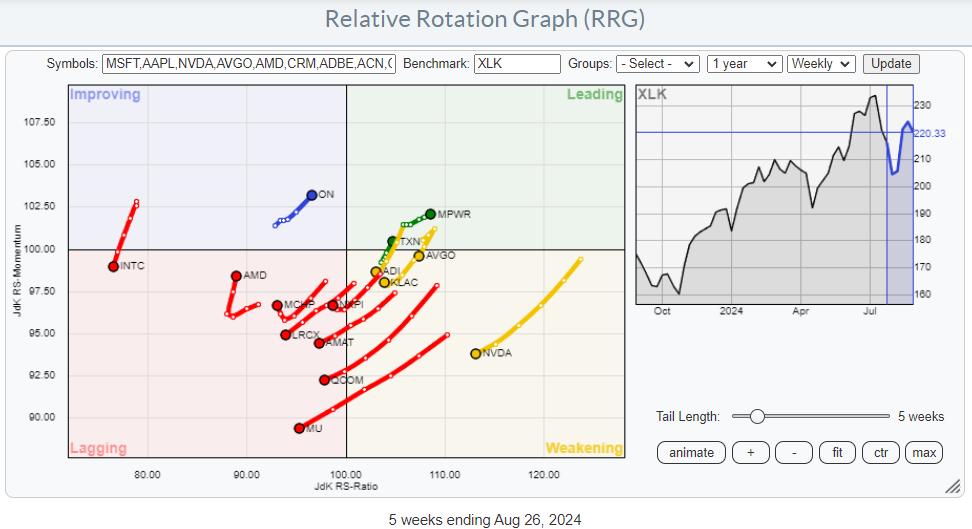Select the AMD marker in Lagging quadrant

click(x=236, y=276)
